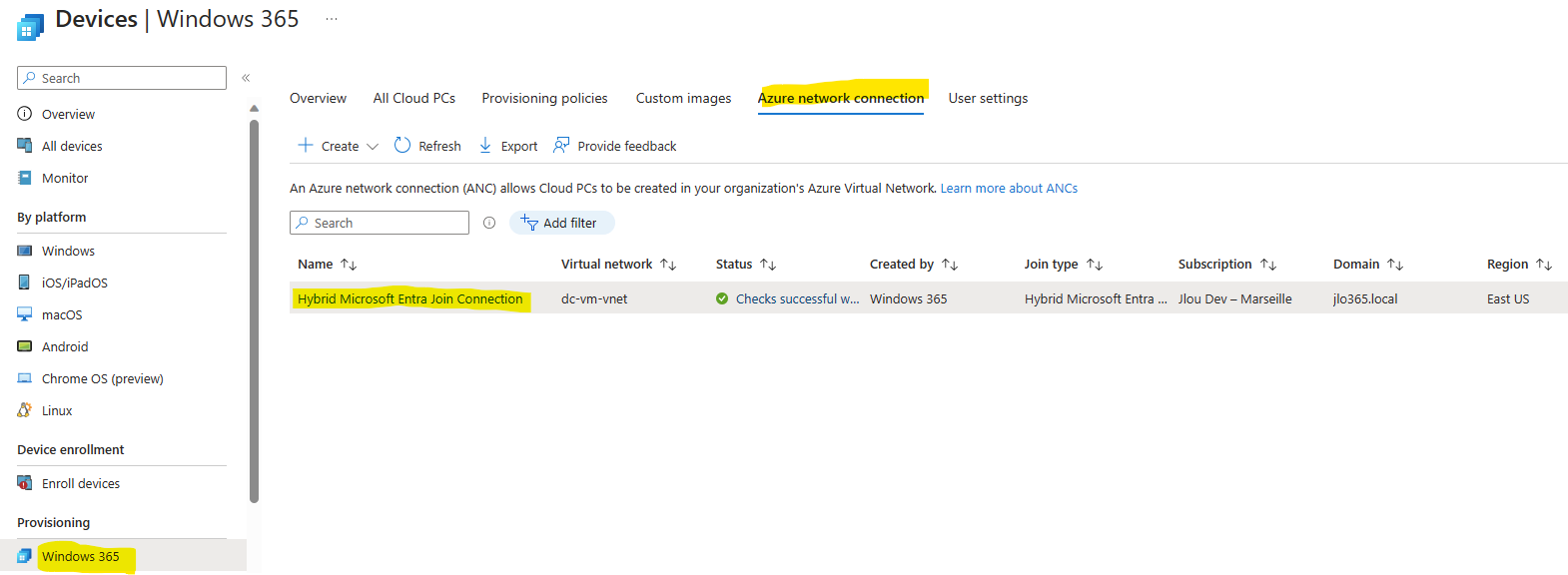
Task: Click the green Checks successful status icon
Action: pyautogui.click(x=722, y=298)
